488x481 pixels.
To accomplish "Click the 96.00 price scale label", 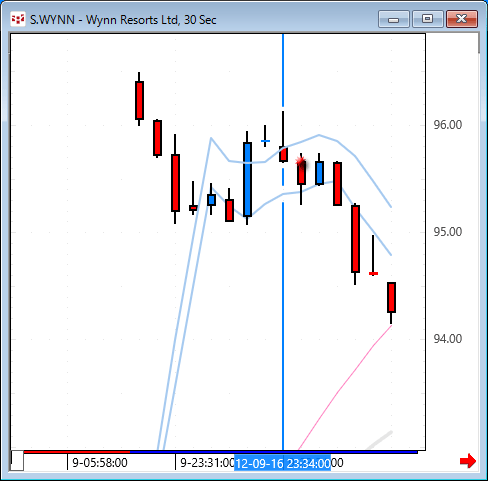I will (448, 125).
